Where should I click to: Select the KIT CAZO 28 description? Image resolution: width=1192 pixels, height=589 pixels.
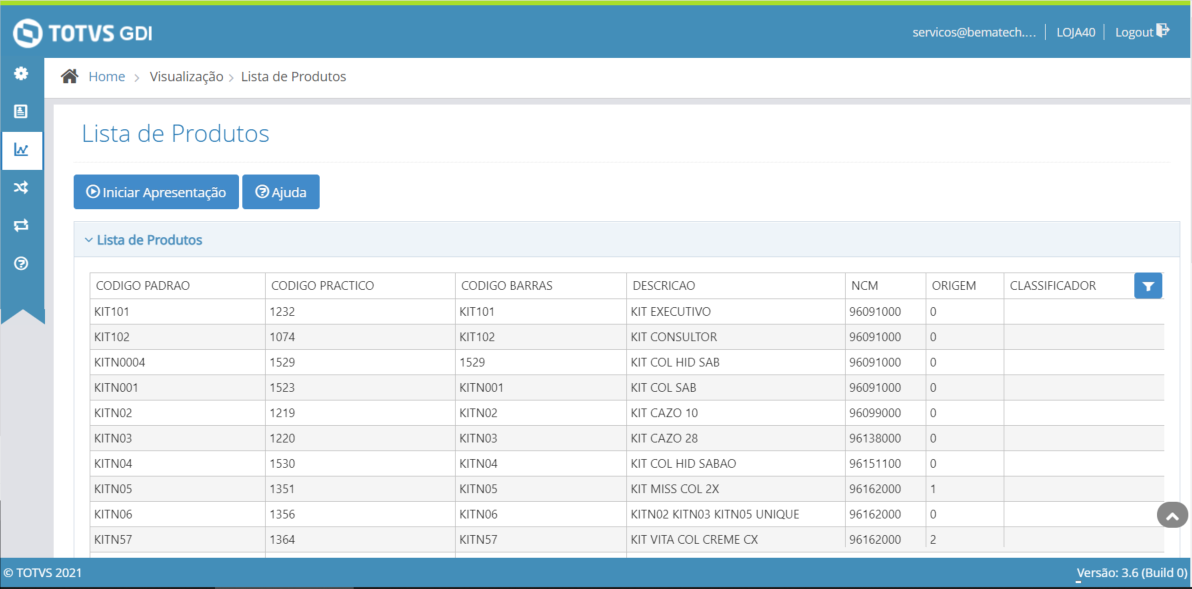tap(736, 439)
